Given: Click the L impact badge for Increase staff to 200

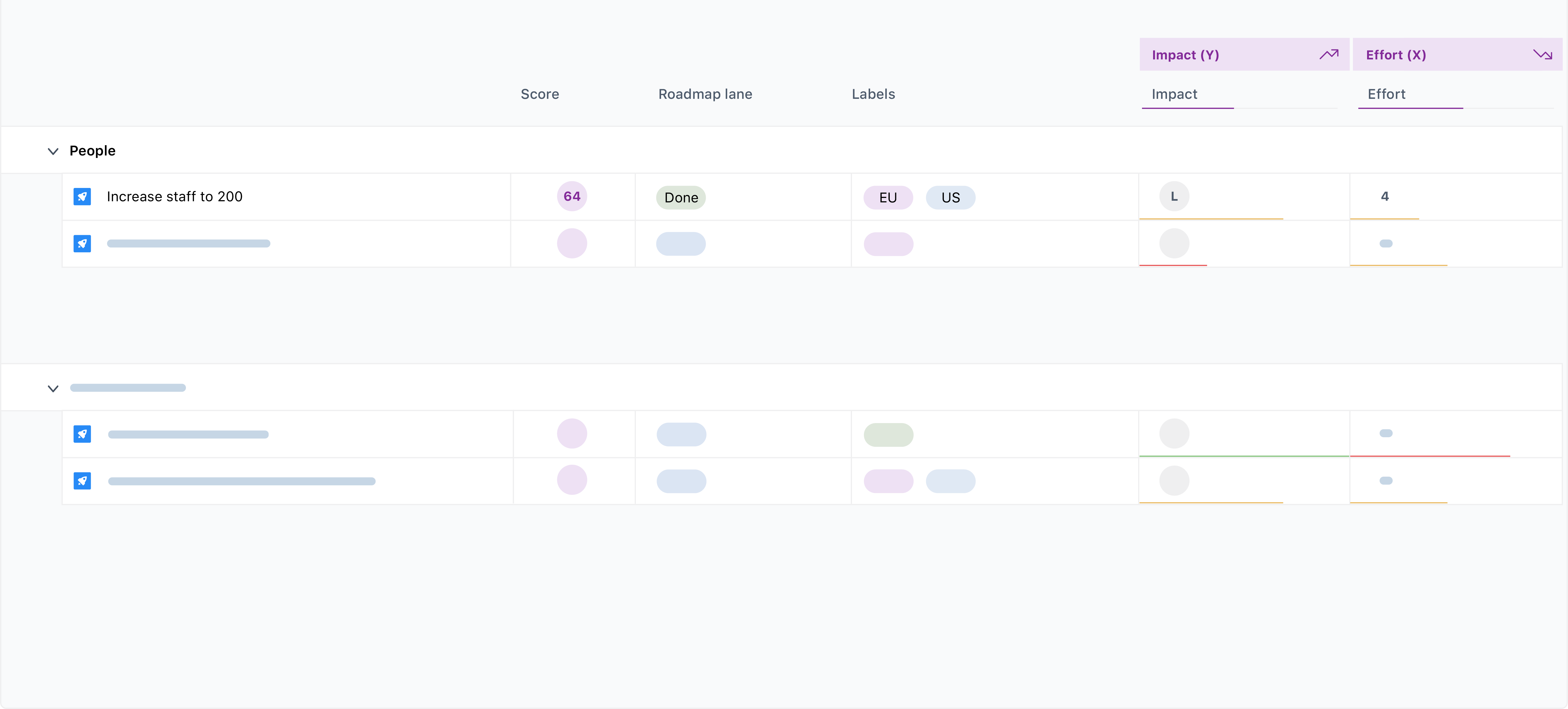Looking at the screenshot, I should click(x=1174, y=196).
